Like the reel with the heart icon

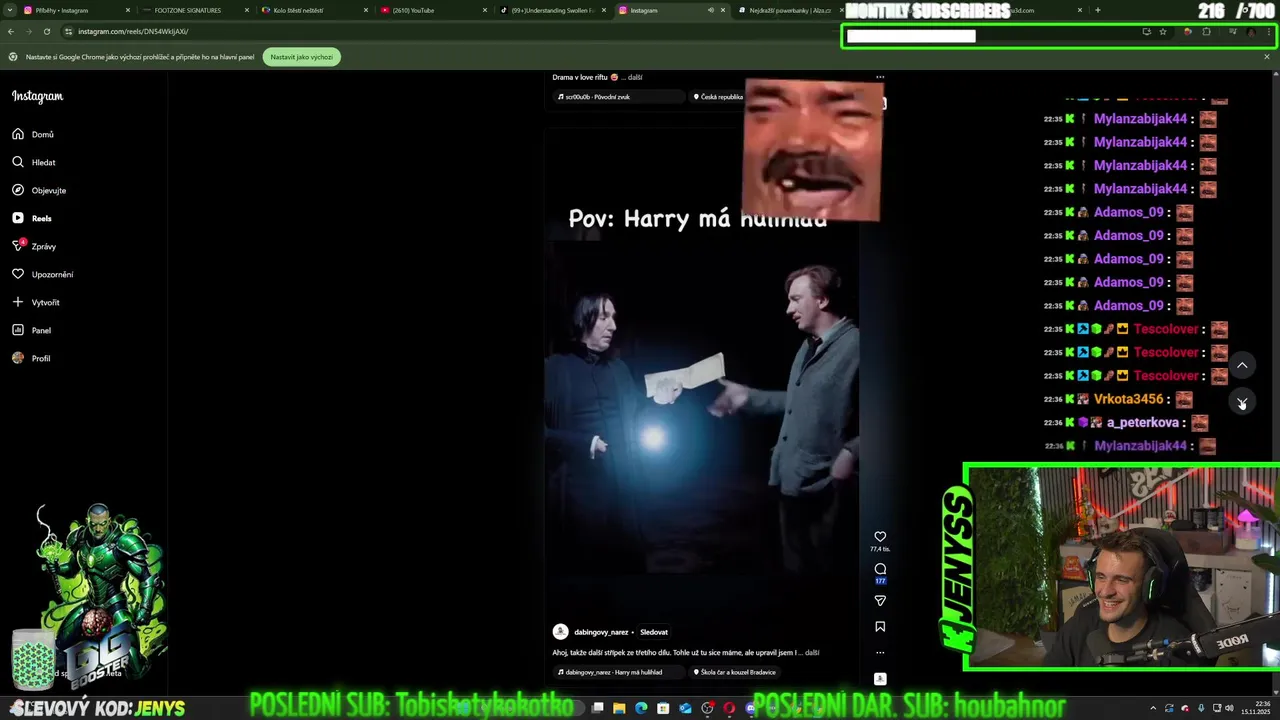880,537
